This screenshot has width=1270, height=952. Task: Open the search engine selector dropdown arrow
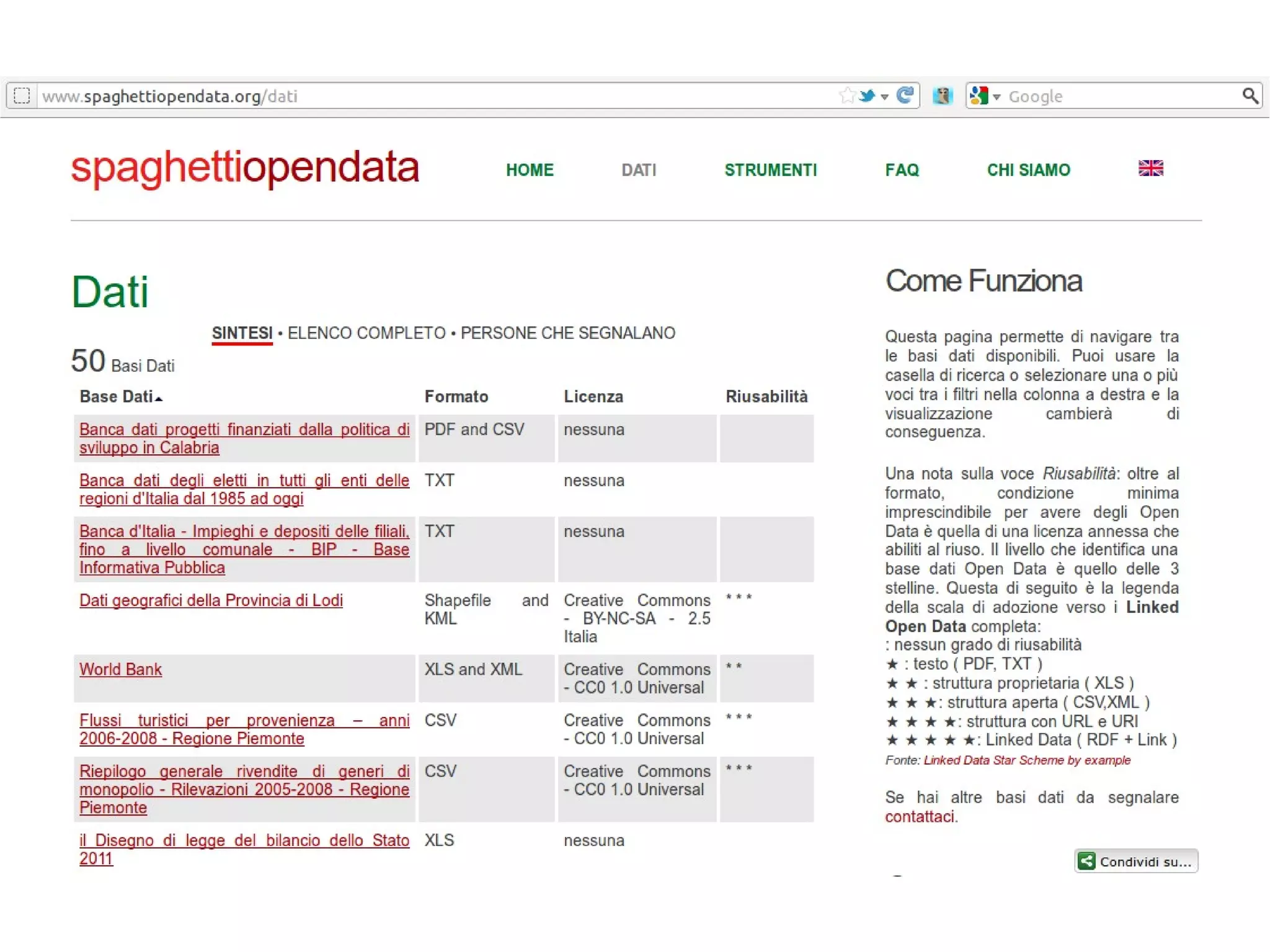(997, 97)
